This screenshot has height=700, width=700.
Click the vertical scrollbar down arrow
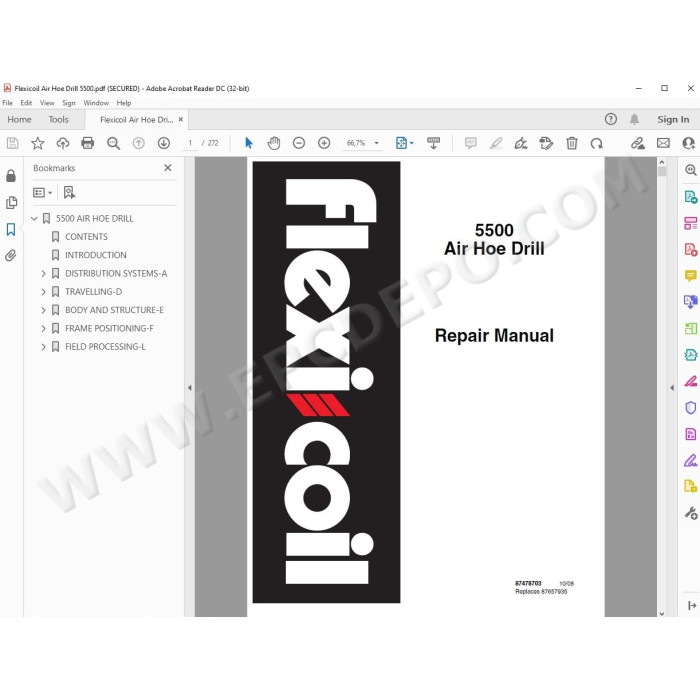662,613
